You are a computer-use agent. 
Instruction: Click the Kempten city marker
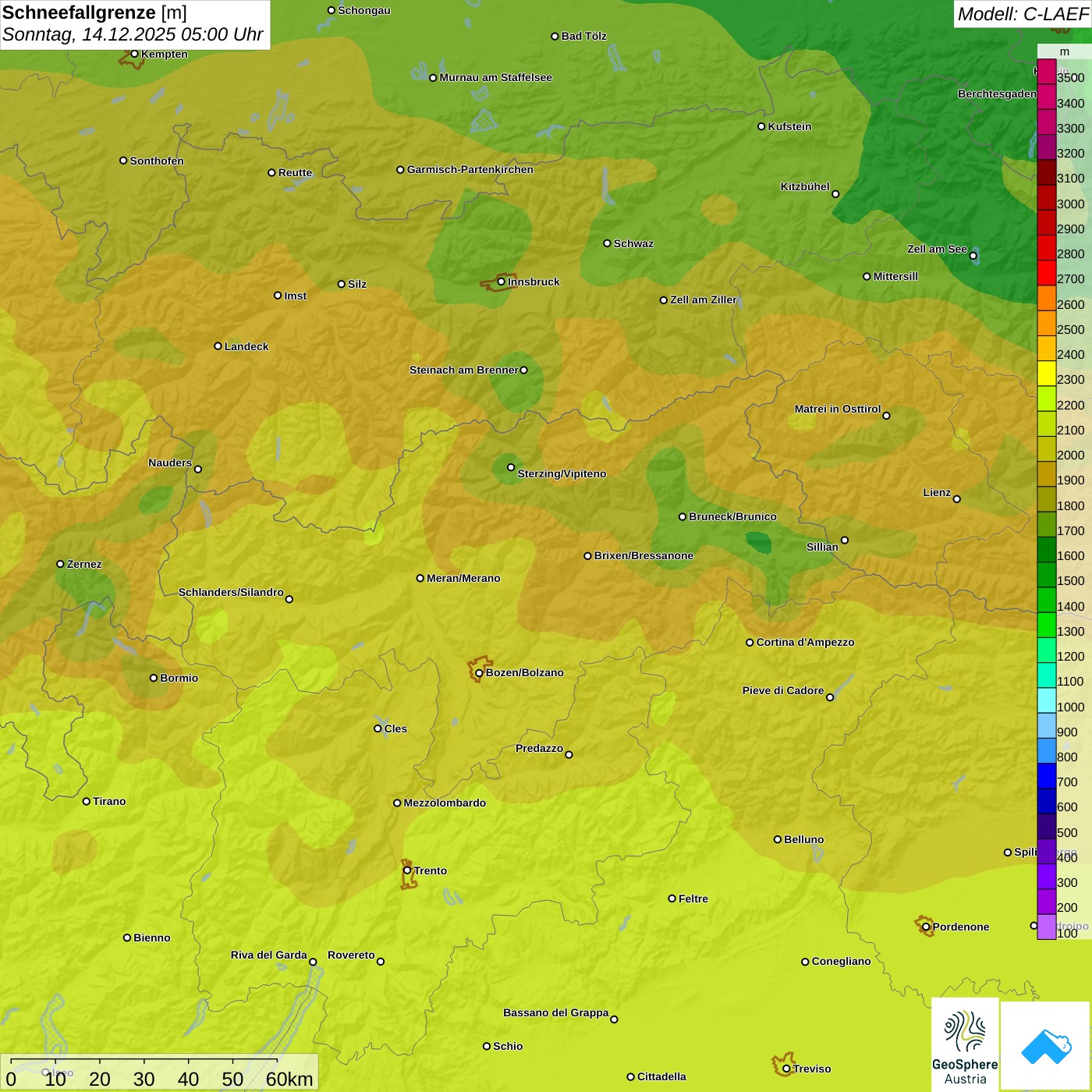134,54
